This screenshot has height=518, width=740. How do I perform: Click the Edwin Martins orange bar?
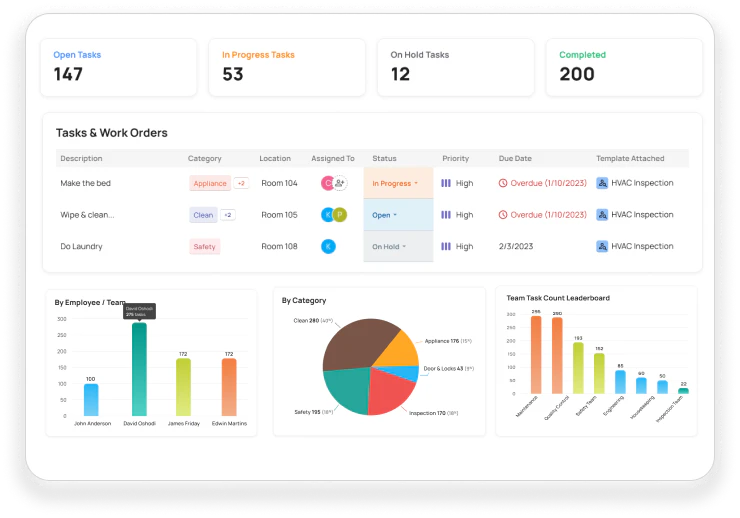click(x=229, y=387)
